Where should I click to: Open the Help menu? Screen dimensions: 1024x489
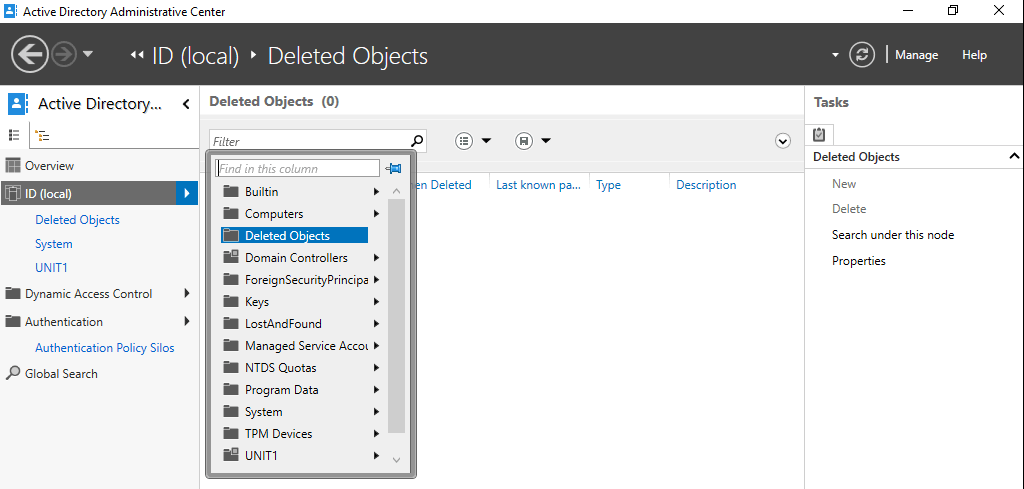[x=974, y=55]
